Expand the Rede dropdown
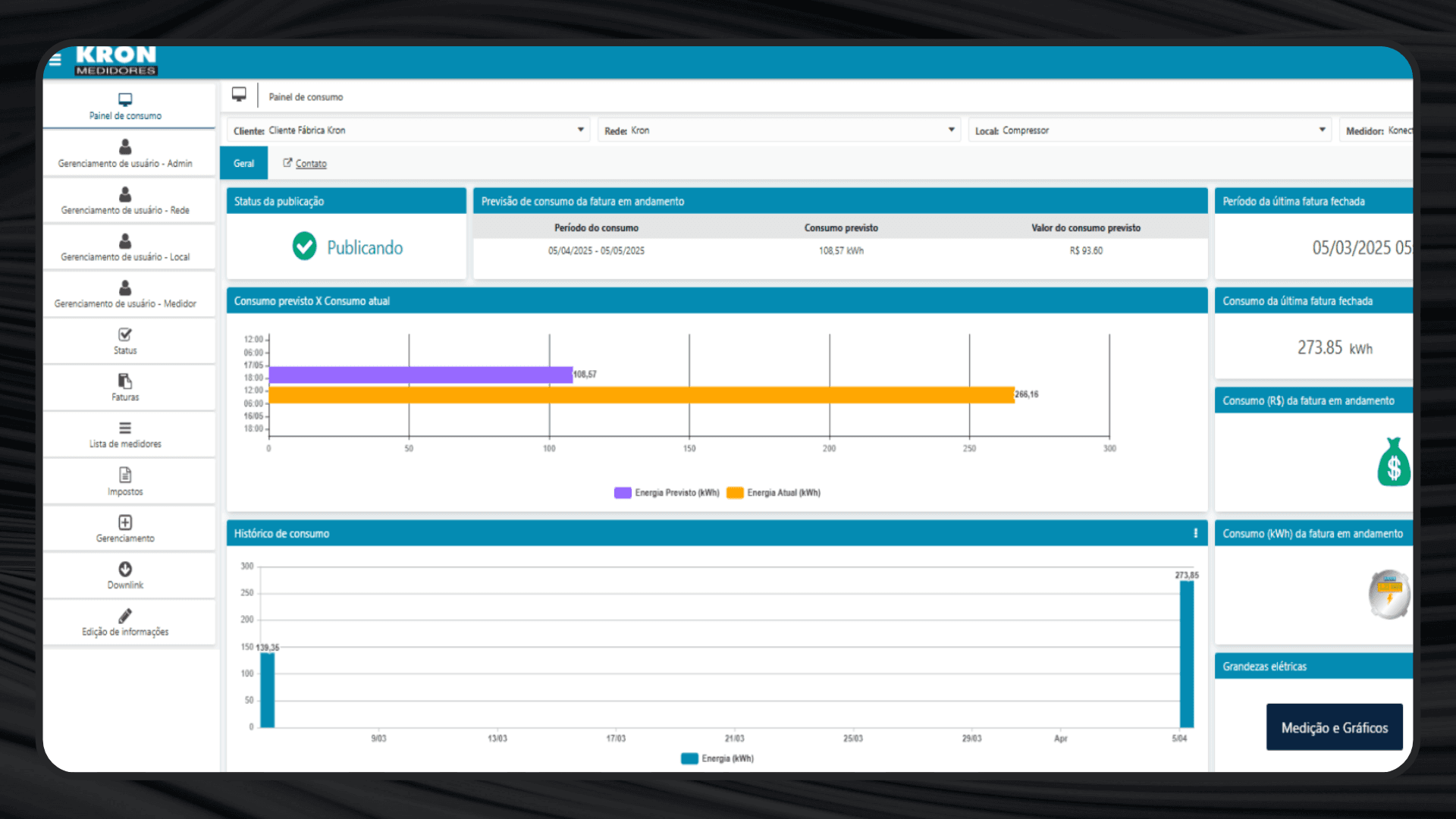Screen dimensions: 1456x819 [x=951, y=130]
